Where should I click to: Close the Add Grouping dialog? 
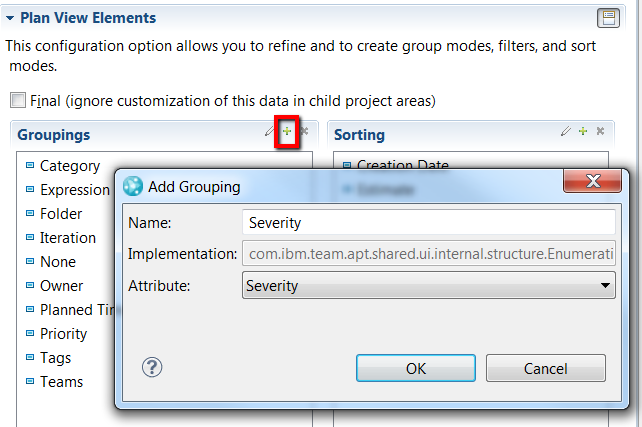click(593, 181)
